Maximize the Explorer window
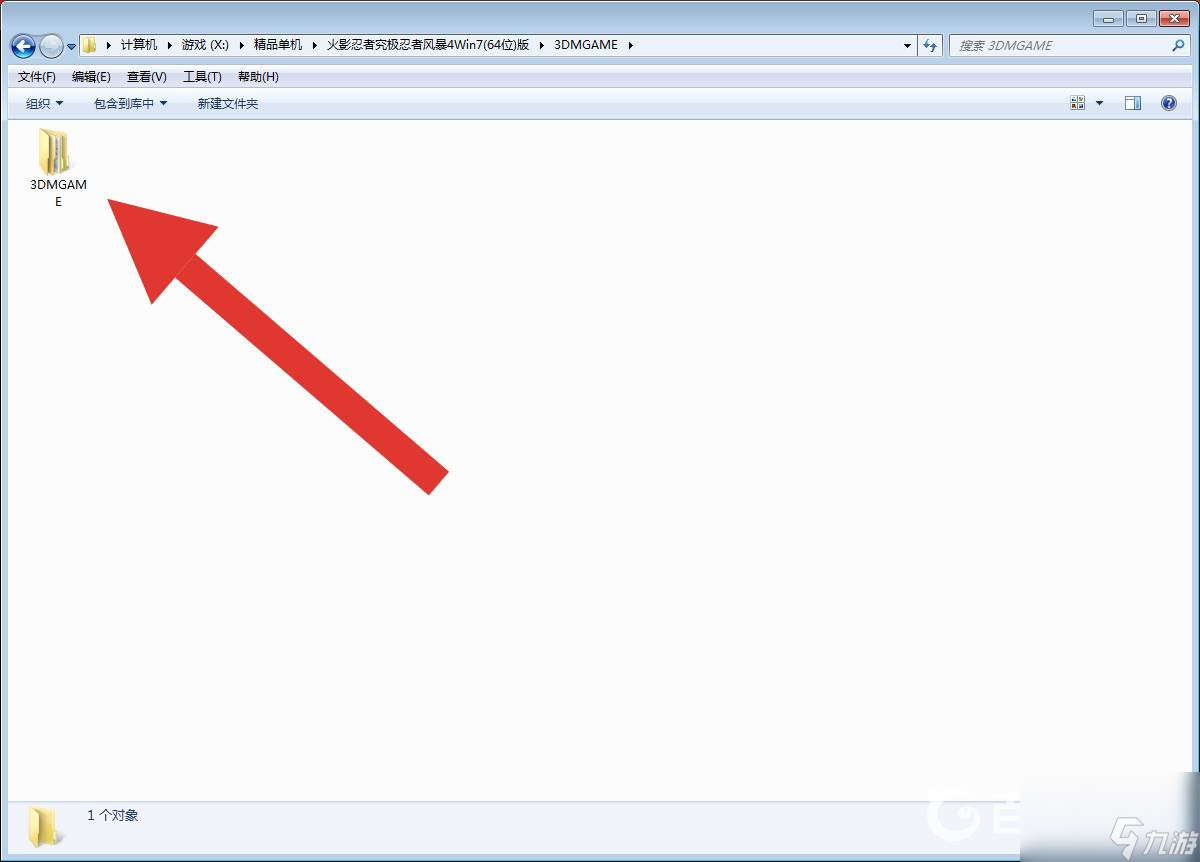Viewport: 1200px width, 862px height. [1140, 18]
